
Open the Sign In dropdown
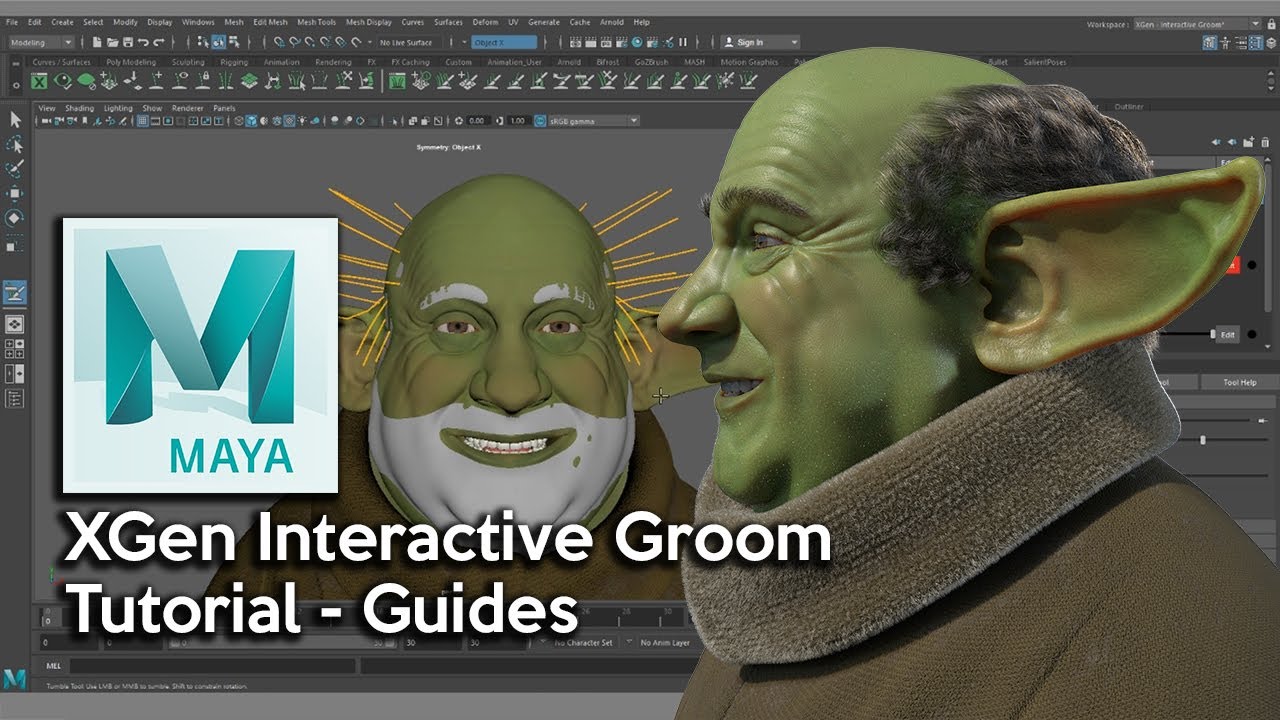click(x=760, y=42)
